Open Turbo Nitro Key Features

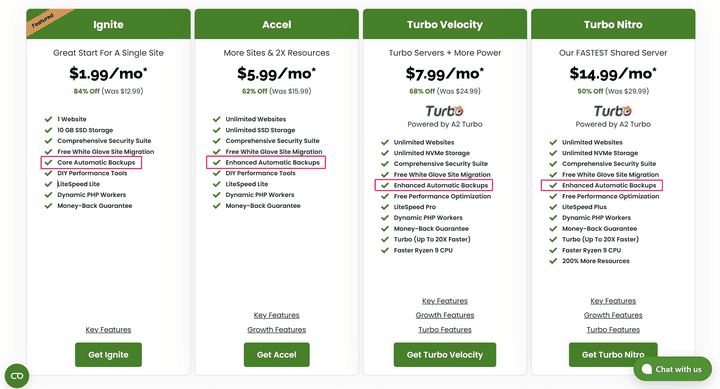(613, 301)
